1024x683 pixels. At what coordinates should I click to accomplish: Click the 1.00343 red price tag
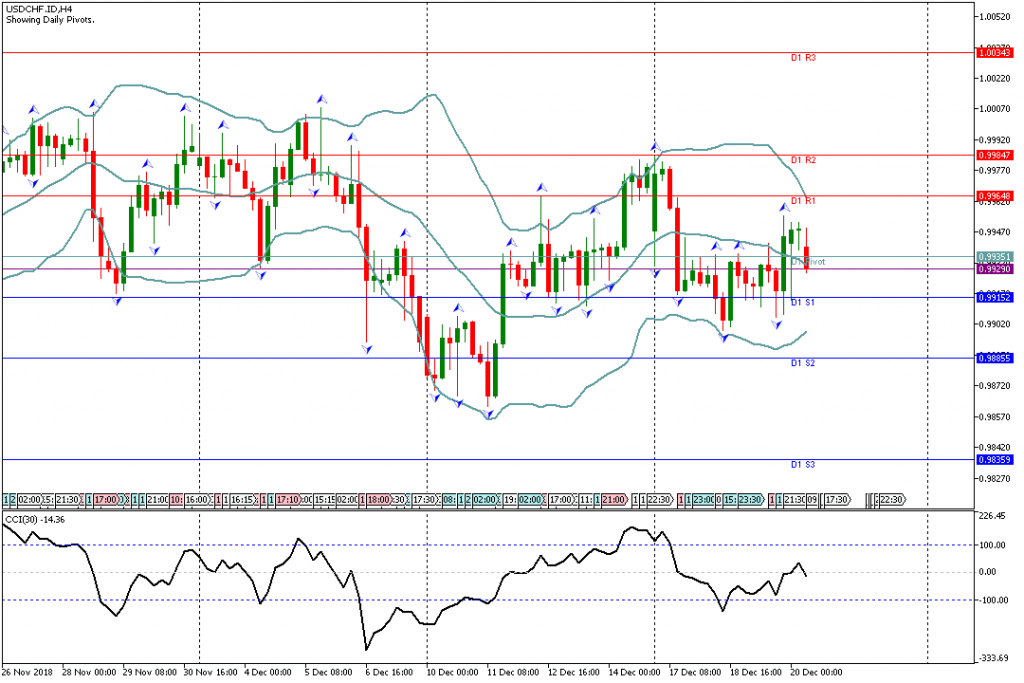(996, 52)
